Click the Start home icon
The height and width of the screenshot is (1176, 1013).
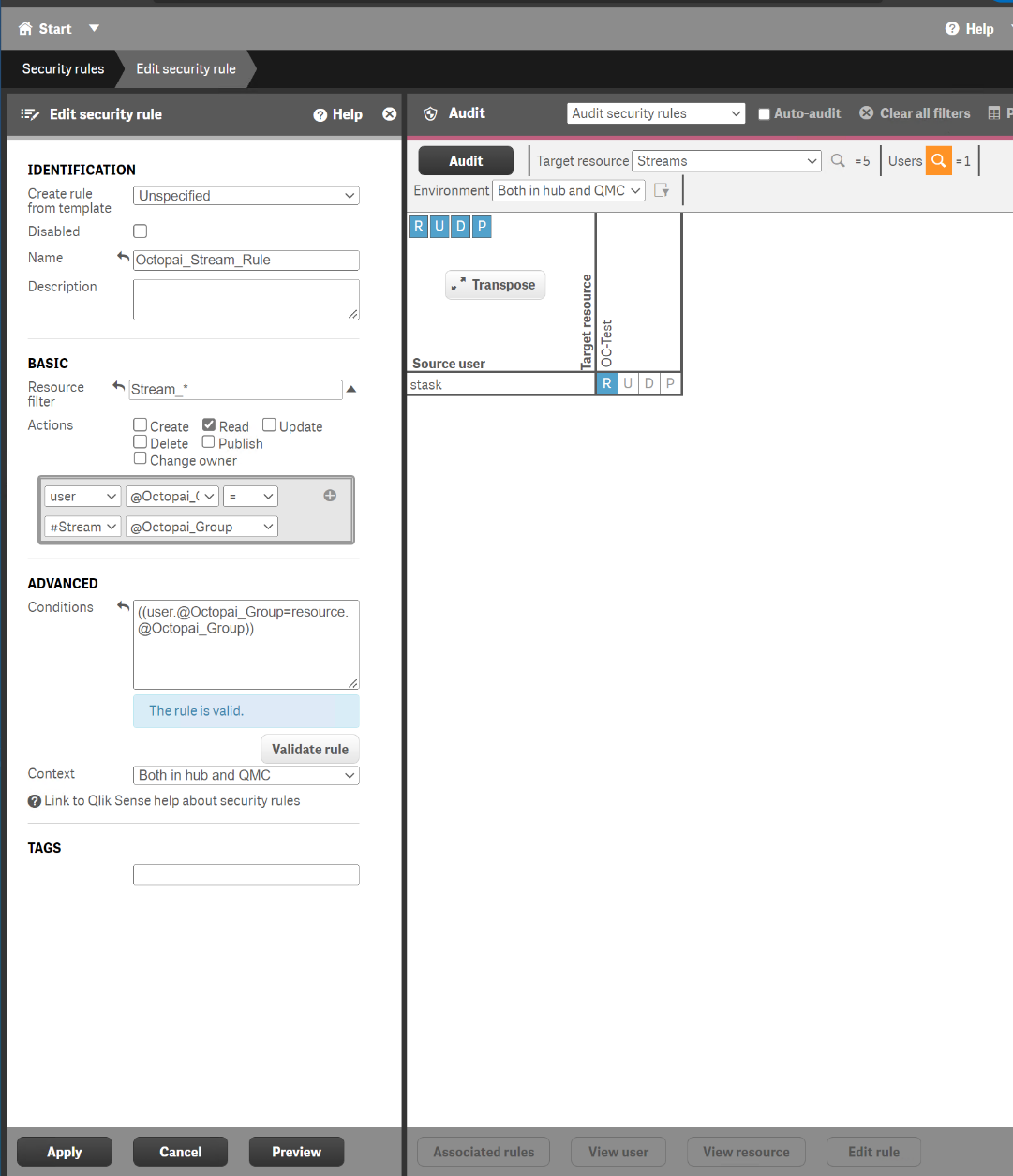click(x=26, y=29)
